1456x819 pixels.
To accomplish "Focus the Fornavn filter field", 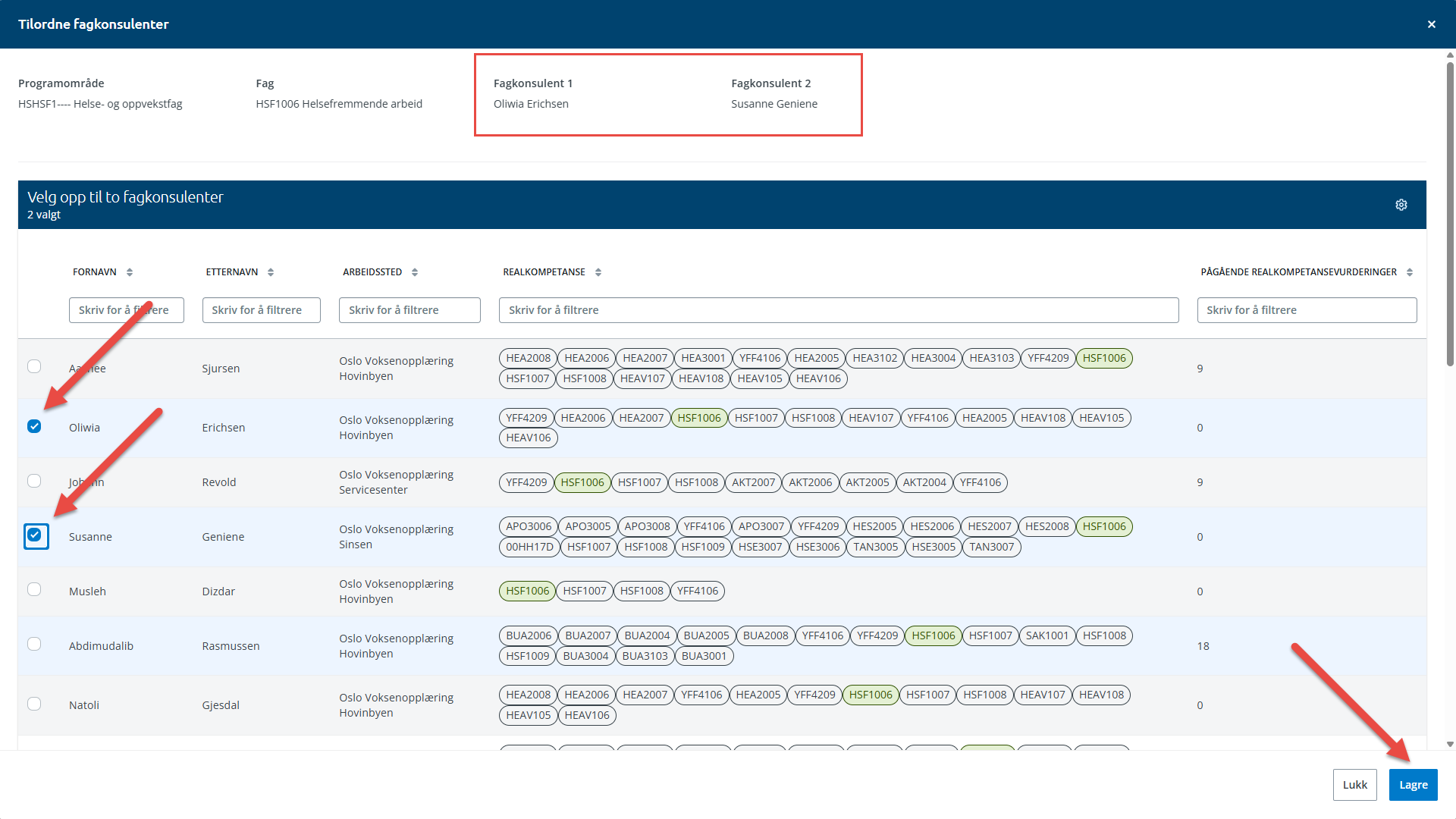I will (126, 310).
